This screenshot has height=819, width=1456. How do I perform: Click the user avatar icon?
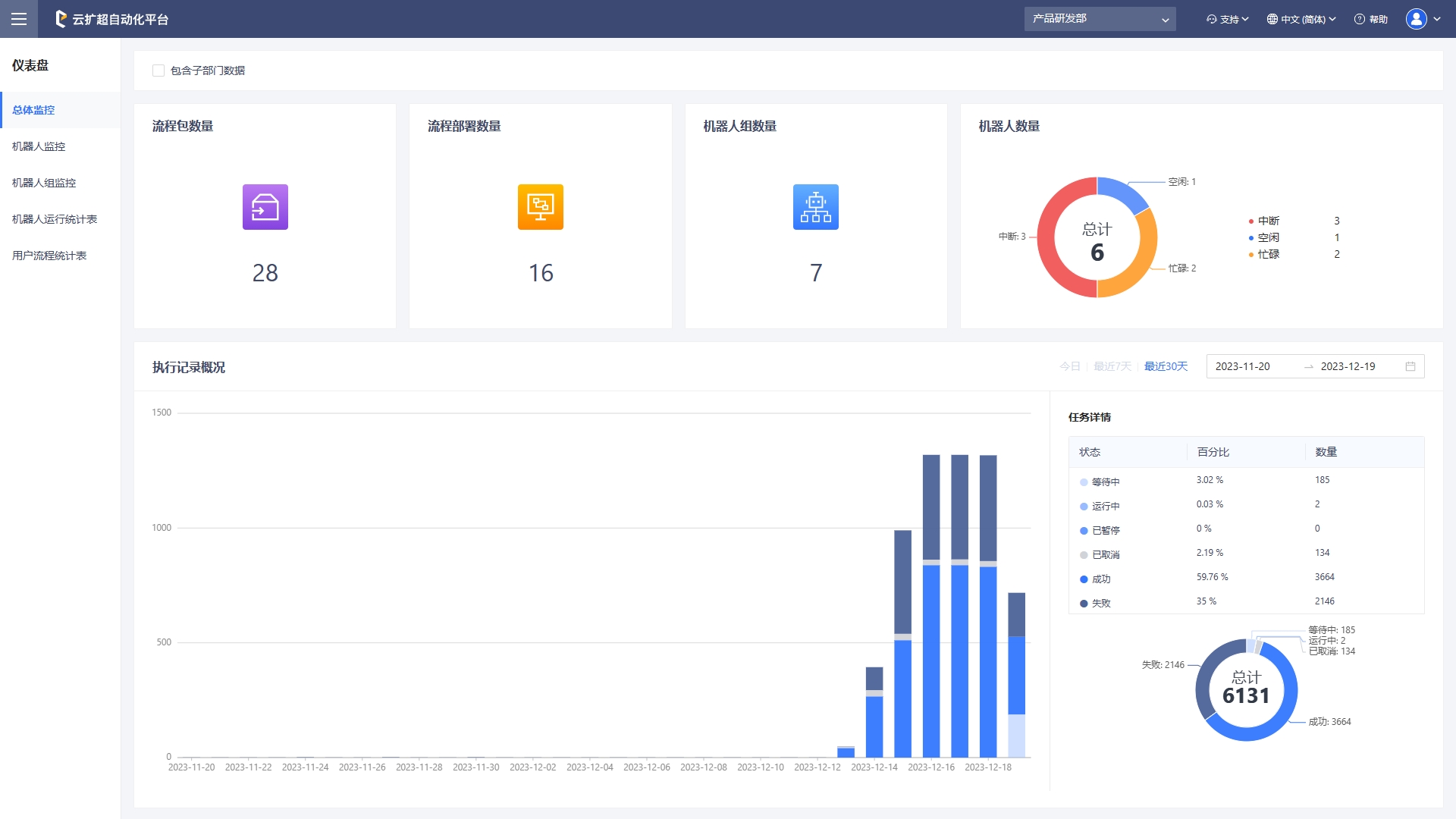tap(1416, 19)
